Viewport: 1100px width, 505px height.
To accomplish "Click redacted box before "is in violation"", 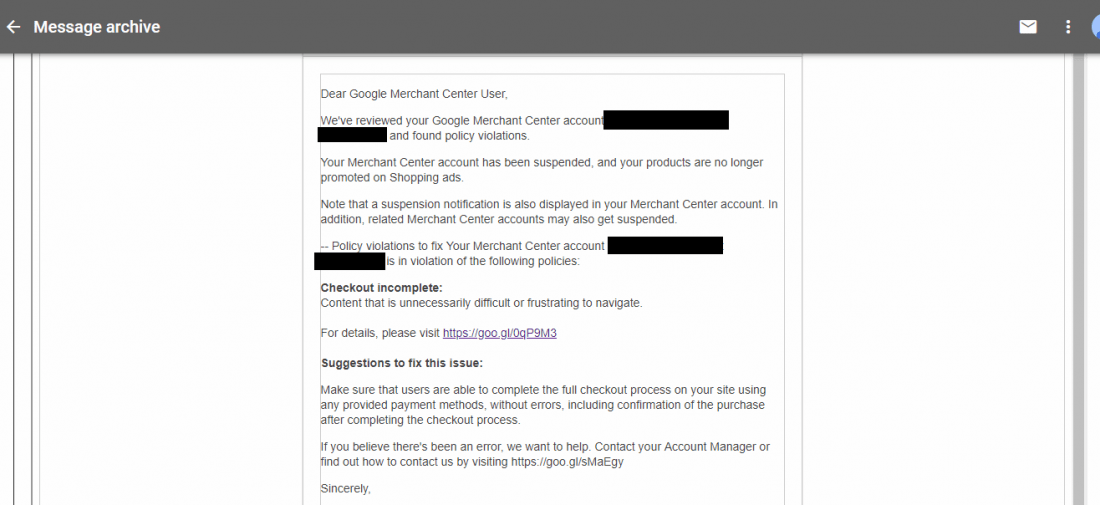I will point(349,262).
